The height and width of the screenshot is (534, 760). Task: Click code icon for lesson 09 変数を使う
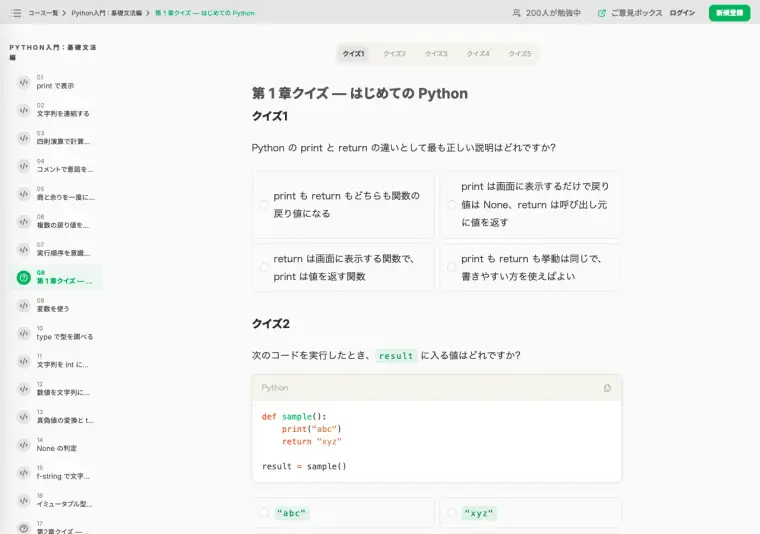pyautogui.click(x=23, y=305)
